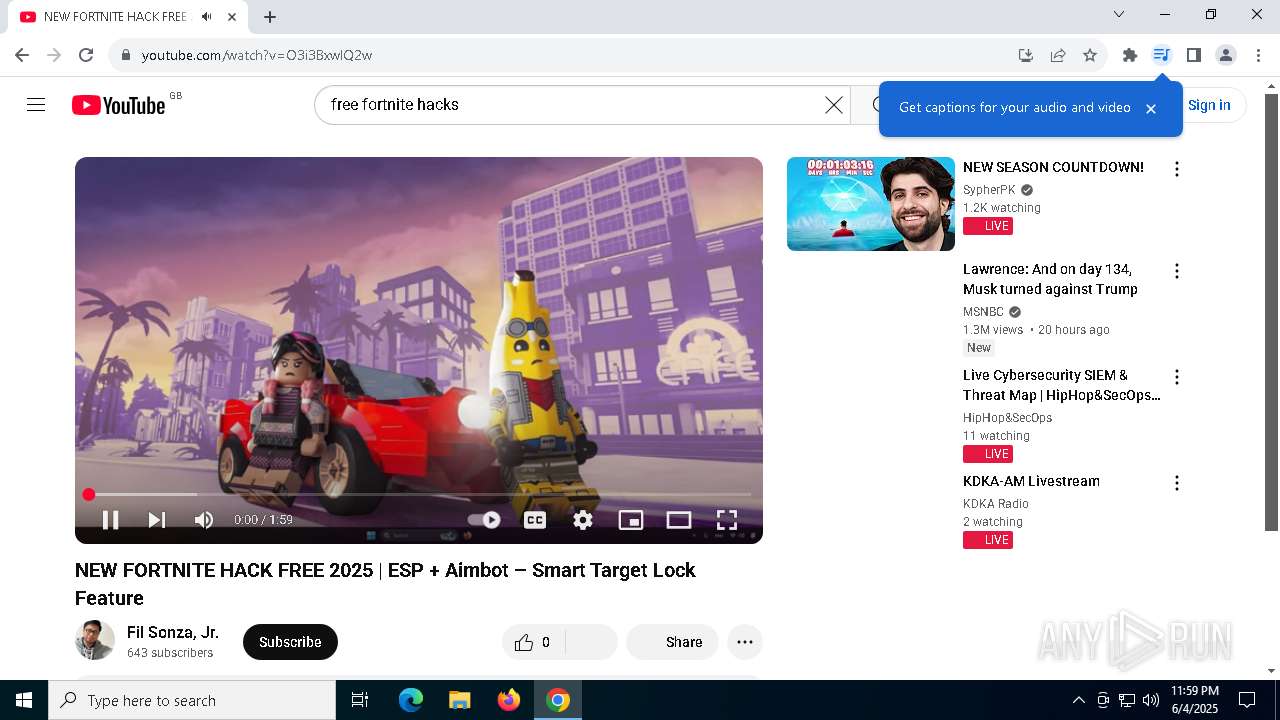Open Live Cybersecurity SIEM & Threat Map video
The height and width of the screenshot is (720, 1280).
(1062, 385)
